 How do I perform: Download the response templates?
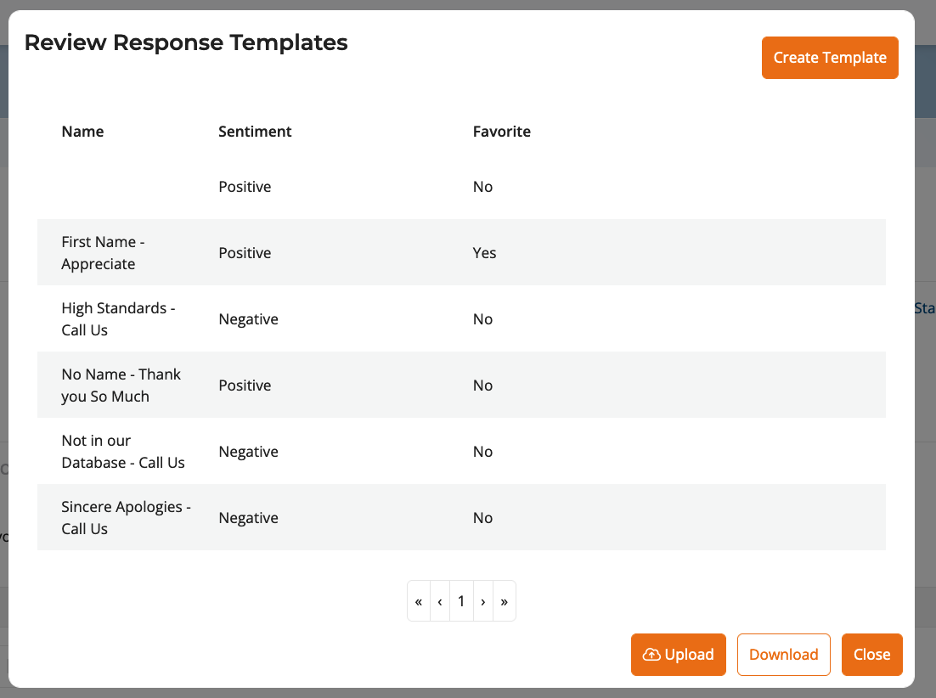pos(783,655)
